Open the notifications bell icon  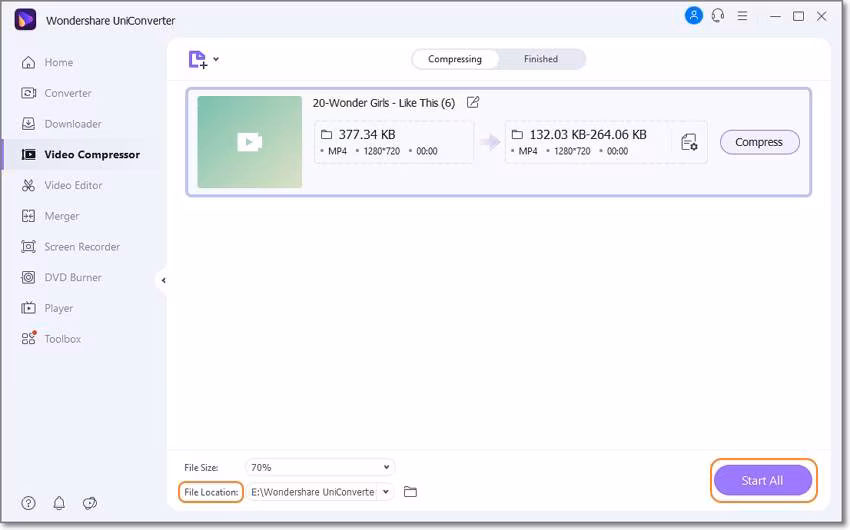(59, 503)
